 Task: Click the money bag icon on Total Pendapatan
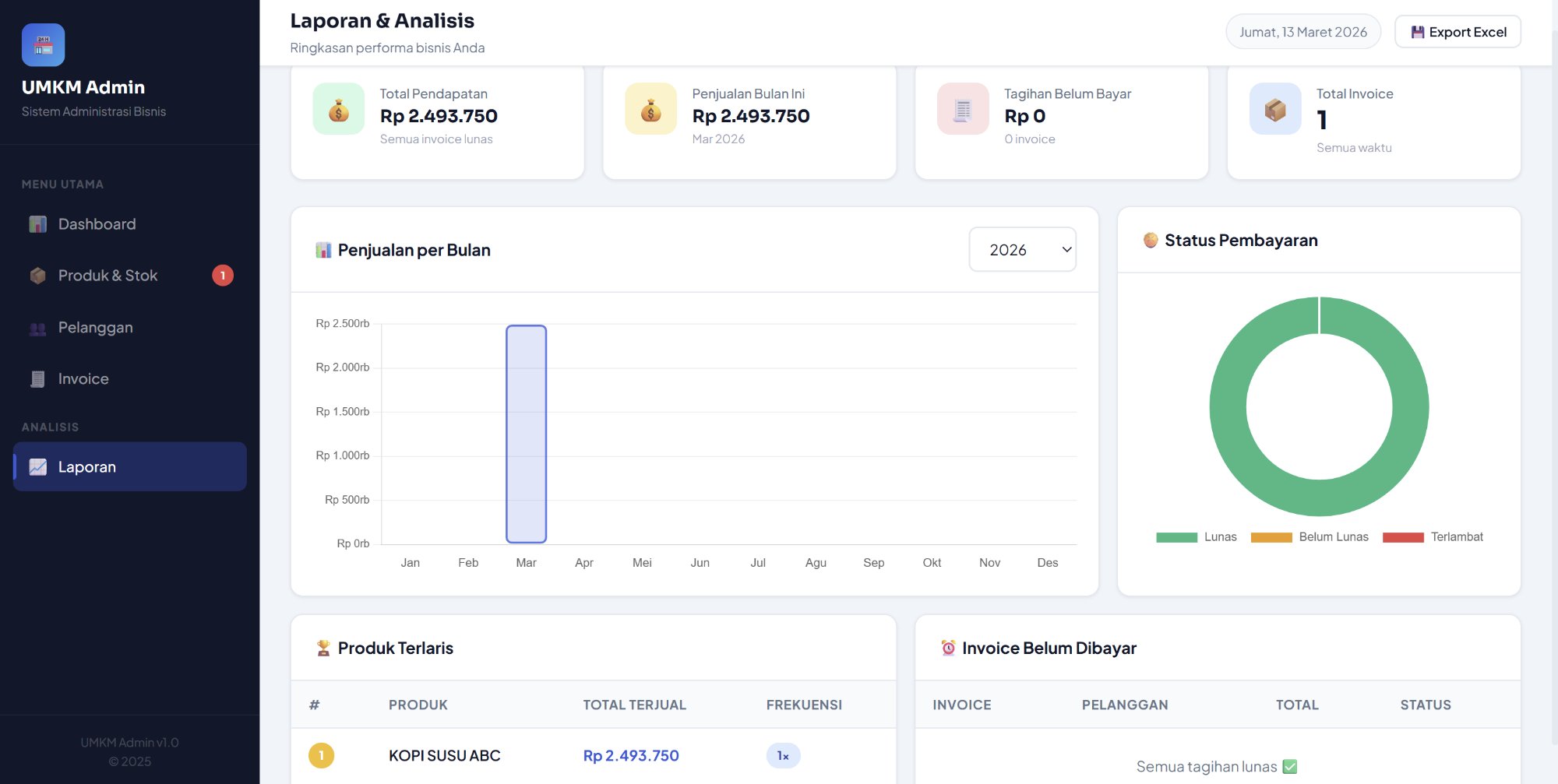pyautogui.click(x=338, y=110)
